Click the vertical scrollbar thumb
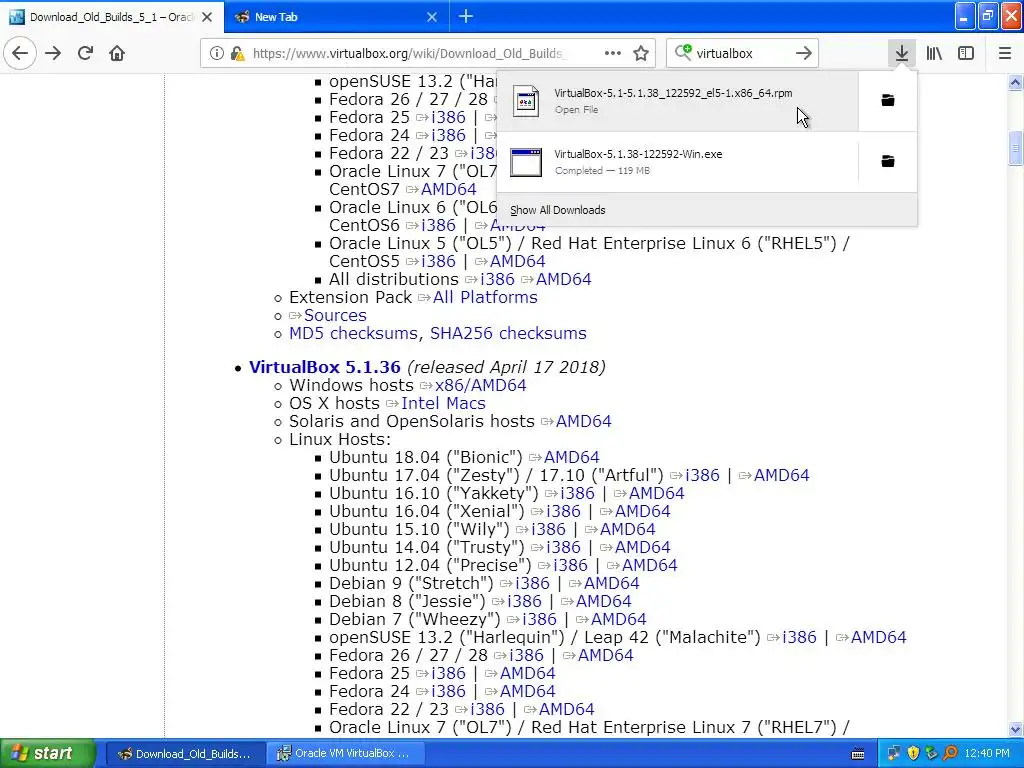This screenshot has height=768, width=1024. (1015, 147)
